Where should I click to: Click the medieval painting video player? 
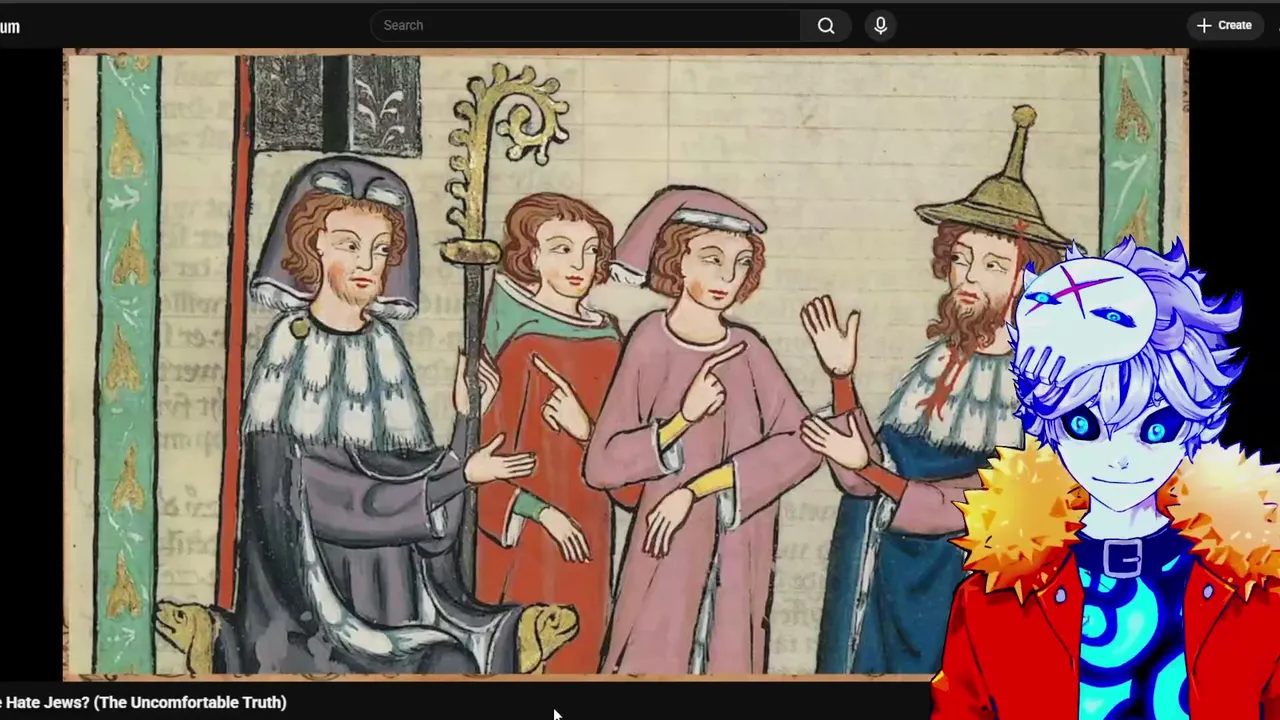coord(625,365)
